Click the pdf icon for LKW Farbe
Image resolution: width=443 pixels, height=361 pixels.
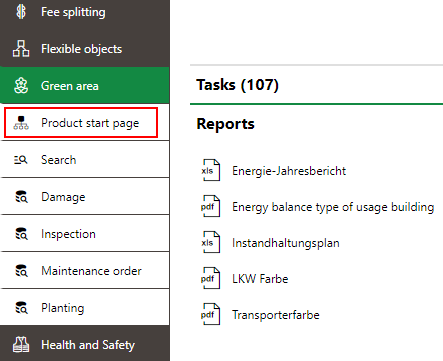point(211,278)
